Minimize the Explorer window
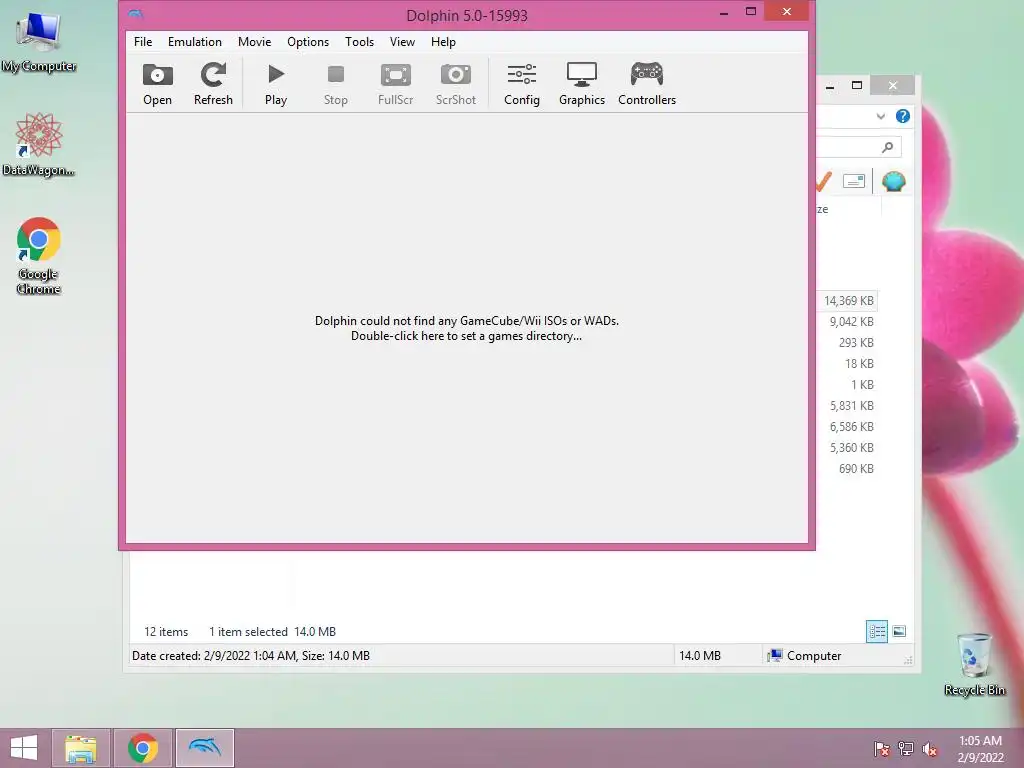 pos(830,86)
